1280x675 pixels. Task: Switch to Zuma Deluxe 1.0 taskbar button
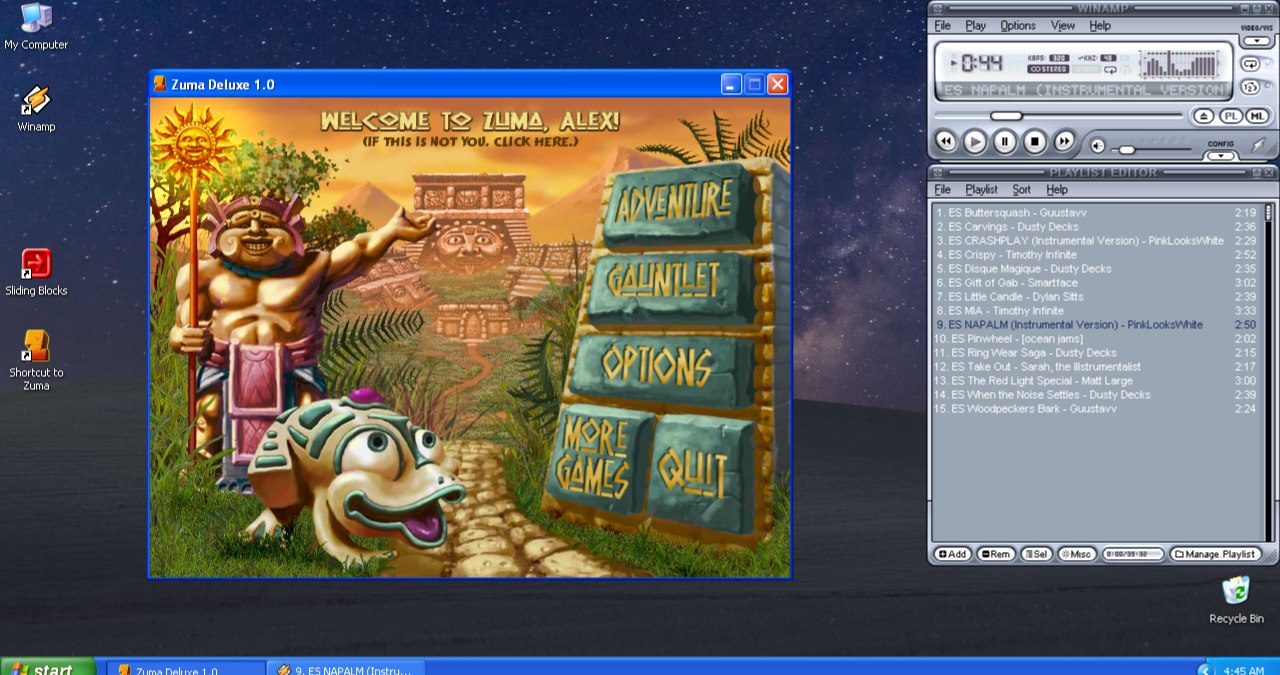pos(185,667)
